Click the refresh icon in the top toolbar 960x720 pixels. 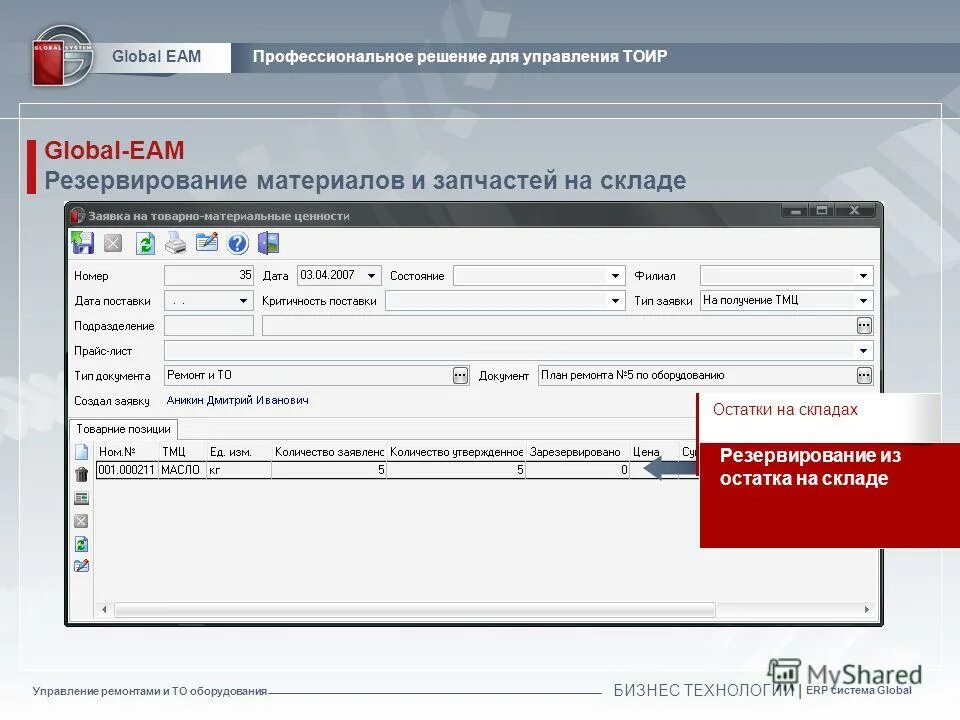point(145,244)
